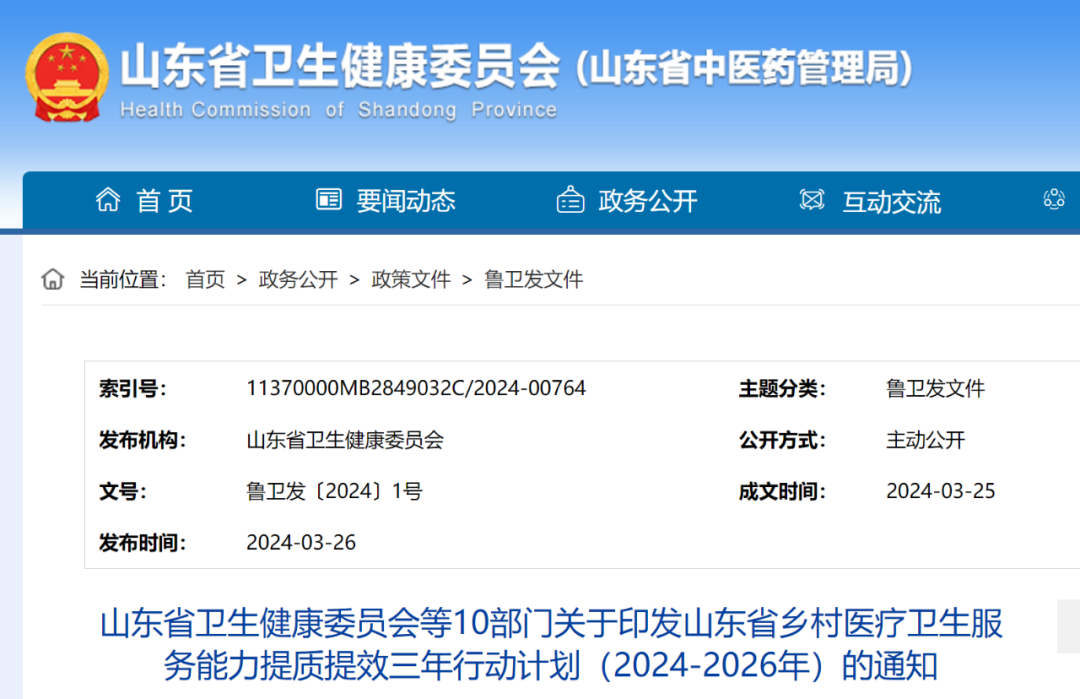The width and height of the screenshot is (1080, 699).
Task: Open the 要闻动态 navigation menu item
Action: click(x=406, y=201)
